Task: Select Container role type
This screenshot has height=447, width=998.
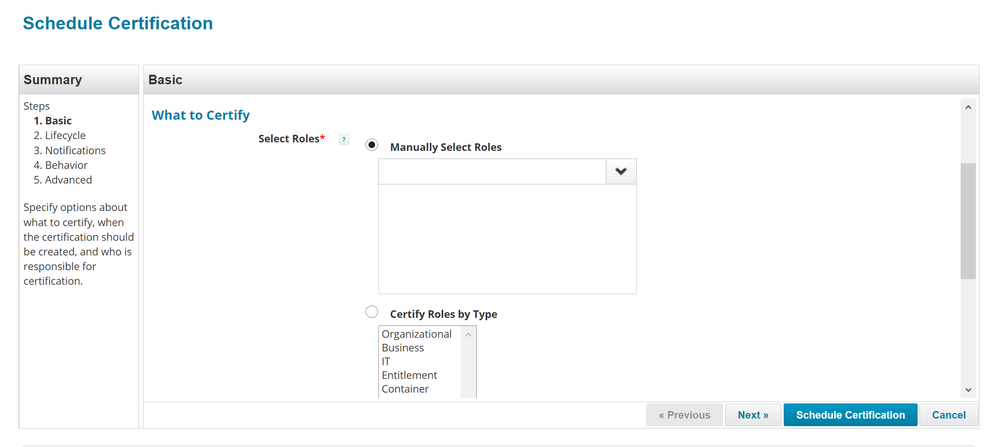Action: click(x=405, y=389)
